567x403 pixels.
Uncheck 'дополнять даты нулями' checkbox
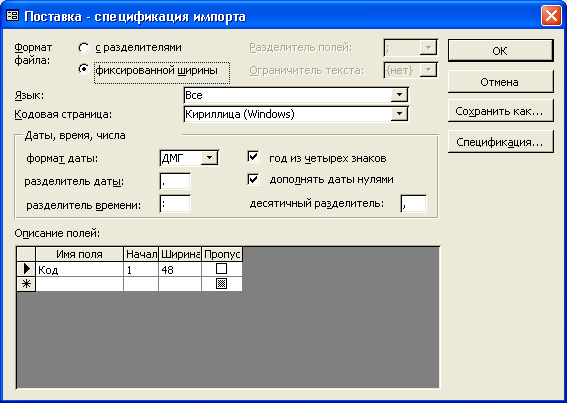(x=253, y=179)
